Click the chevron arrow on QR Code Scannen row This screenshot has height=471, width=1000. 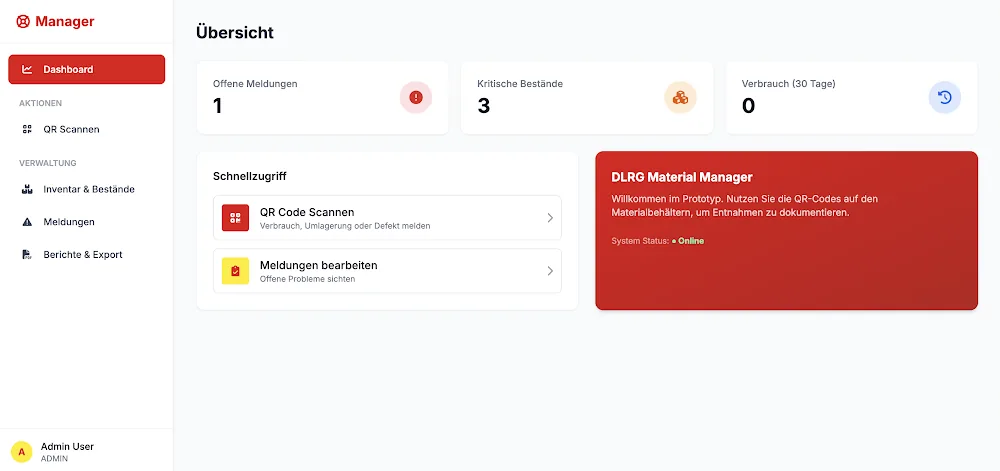pos(550,217)
